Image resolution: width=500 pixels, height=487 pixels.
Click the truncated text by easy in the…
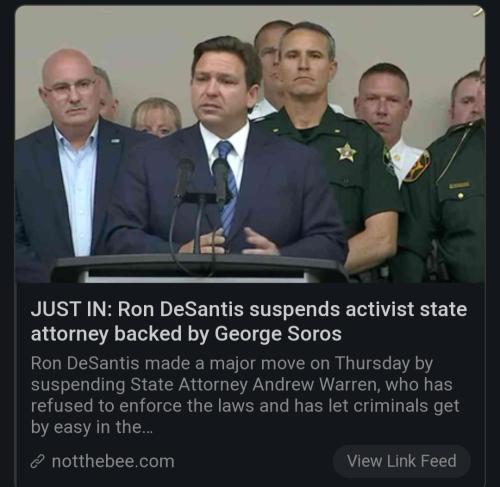92,427
